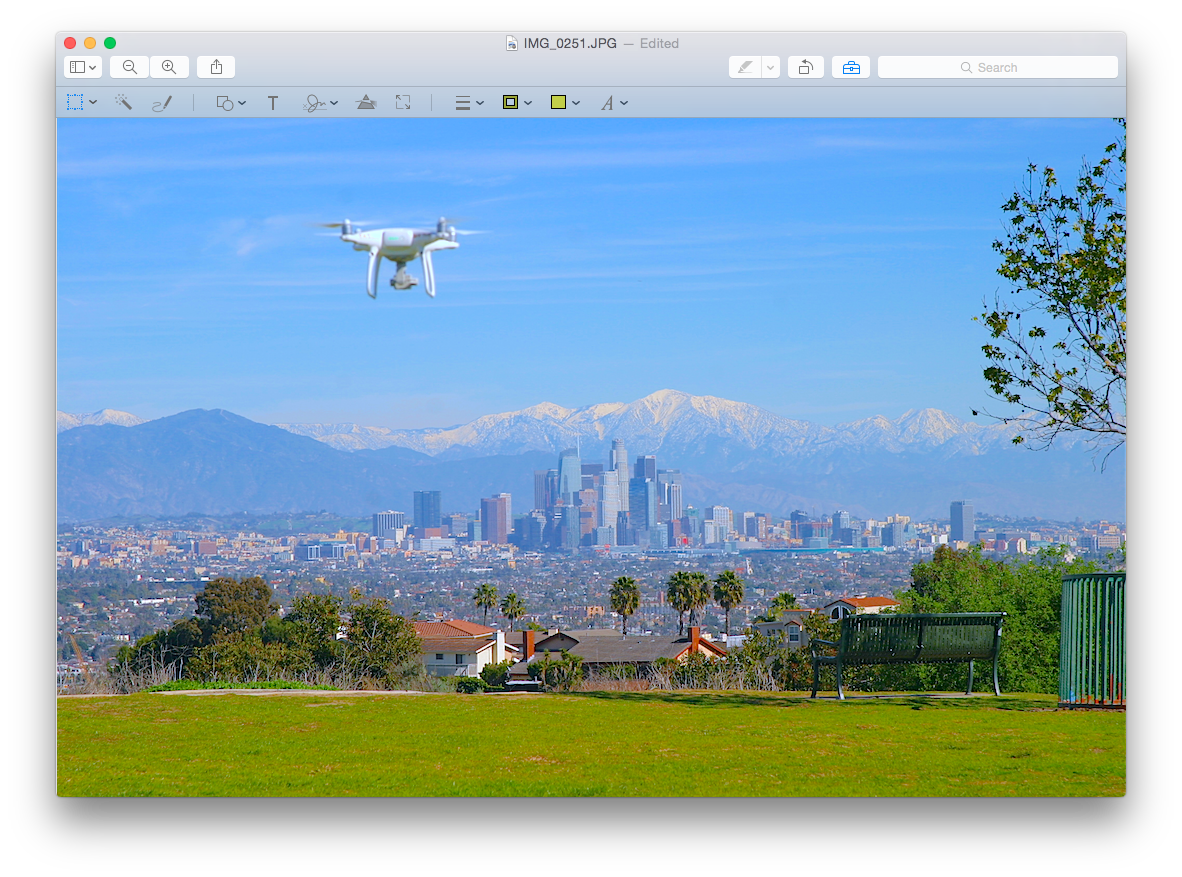Click the Zoom Out magnifier button
Image resolution: width=1182 pixels, height=877 pixels.
point(130,67)
